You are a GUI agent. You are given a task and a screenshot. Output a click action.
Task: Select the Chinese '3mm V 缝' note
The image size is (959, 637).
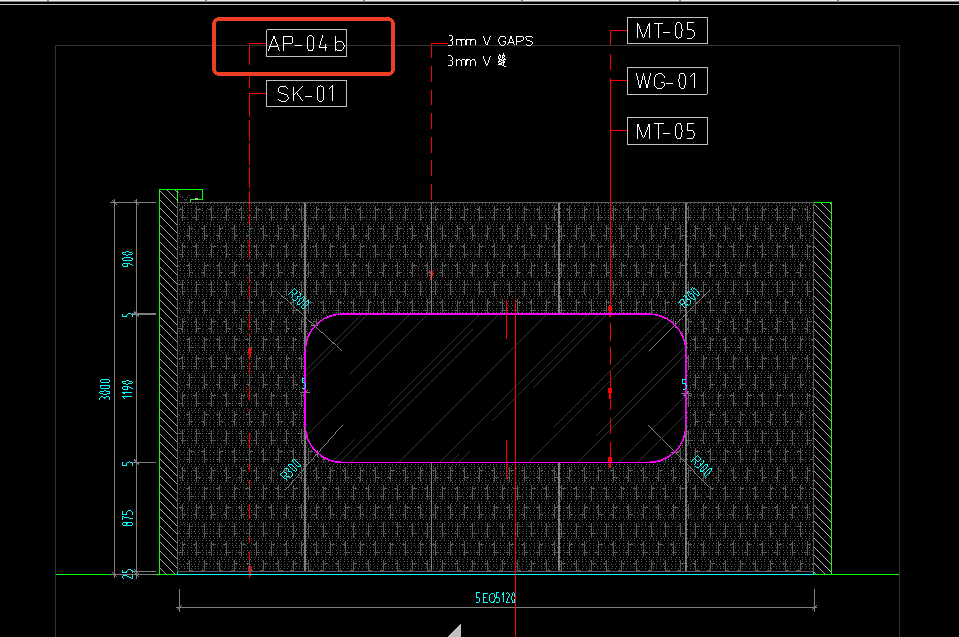[x=477, y=61]
